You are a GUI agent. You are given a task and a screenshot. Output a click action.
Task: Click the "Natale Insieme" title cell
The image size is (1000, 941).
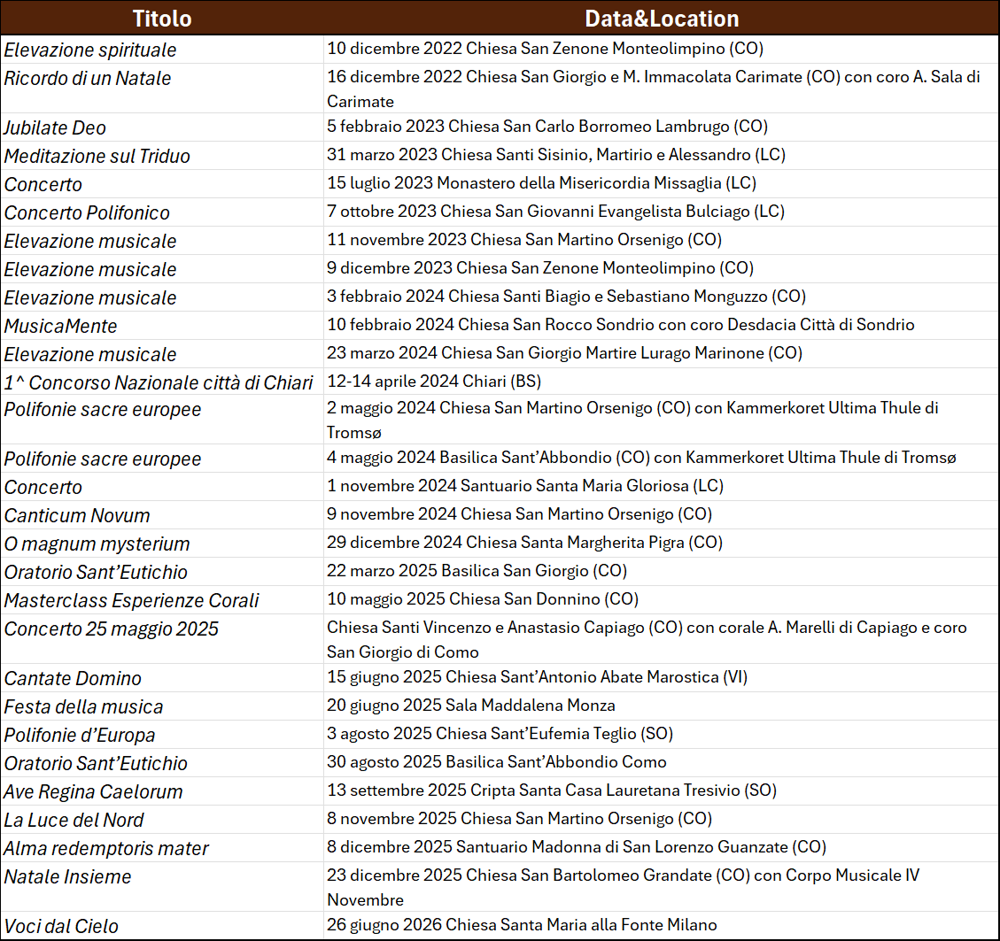tap(162, 887)
